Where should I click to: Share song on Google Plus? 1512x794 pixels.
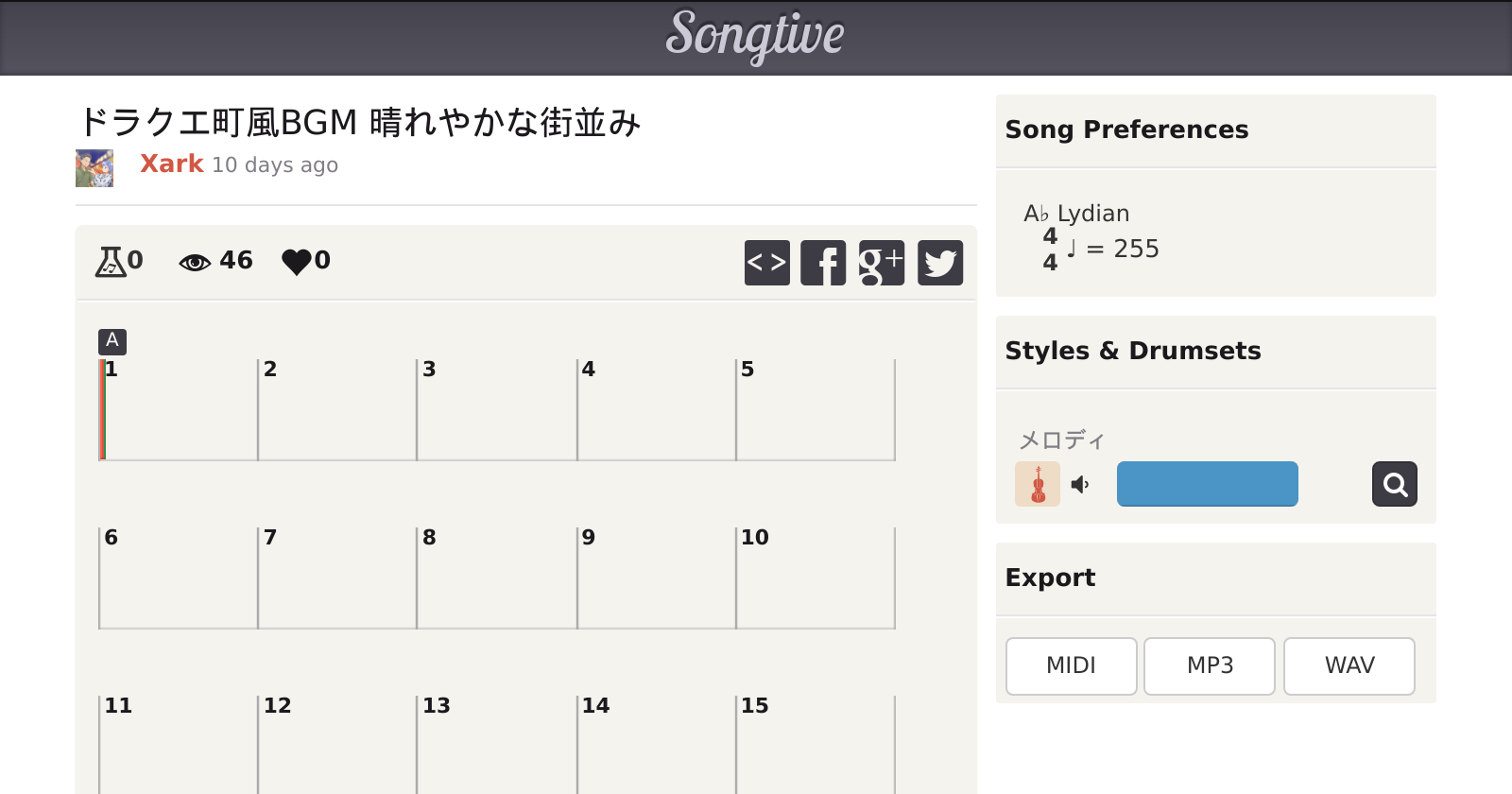pyautogui.click(x=881, y=263)
